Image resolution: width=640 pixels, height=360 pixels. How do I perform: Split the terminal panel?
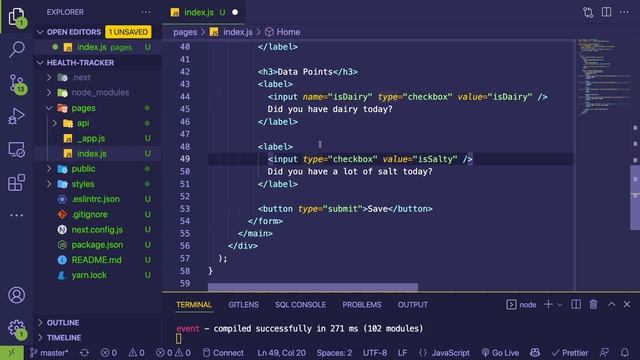[x=576, y=304]
